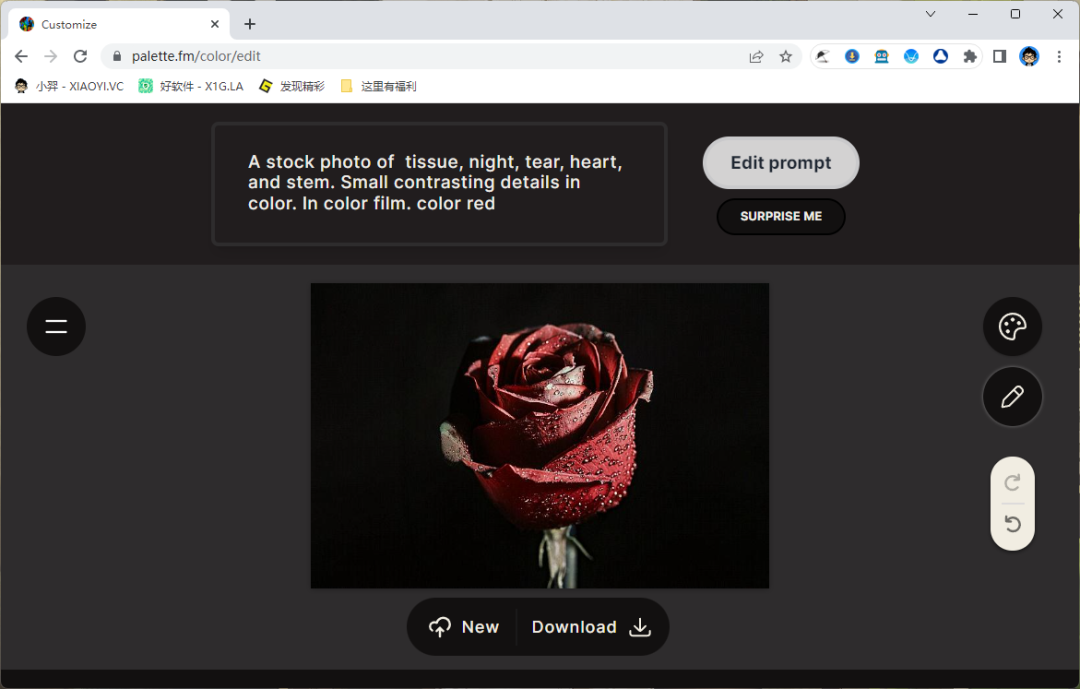The image size is (1080, 689).
Task: Open Chrome's three-dot menu
Action: (1059, 57)
